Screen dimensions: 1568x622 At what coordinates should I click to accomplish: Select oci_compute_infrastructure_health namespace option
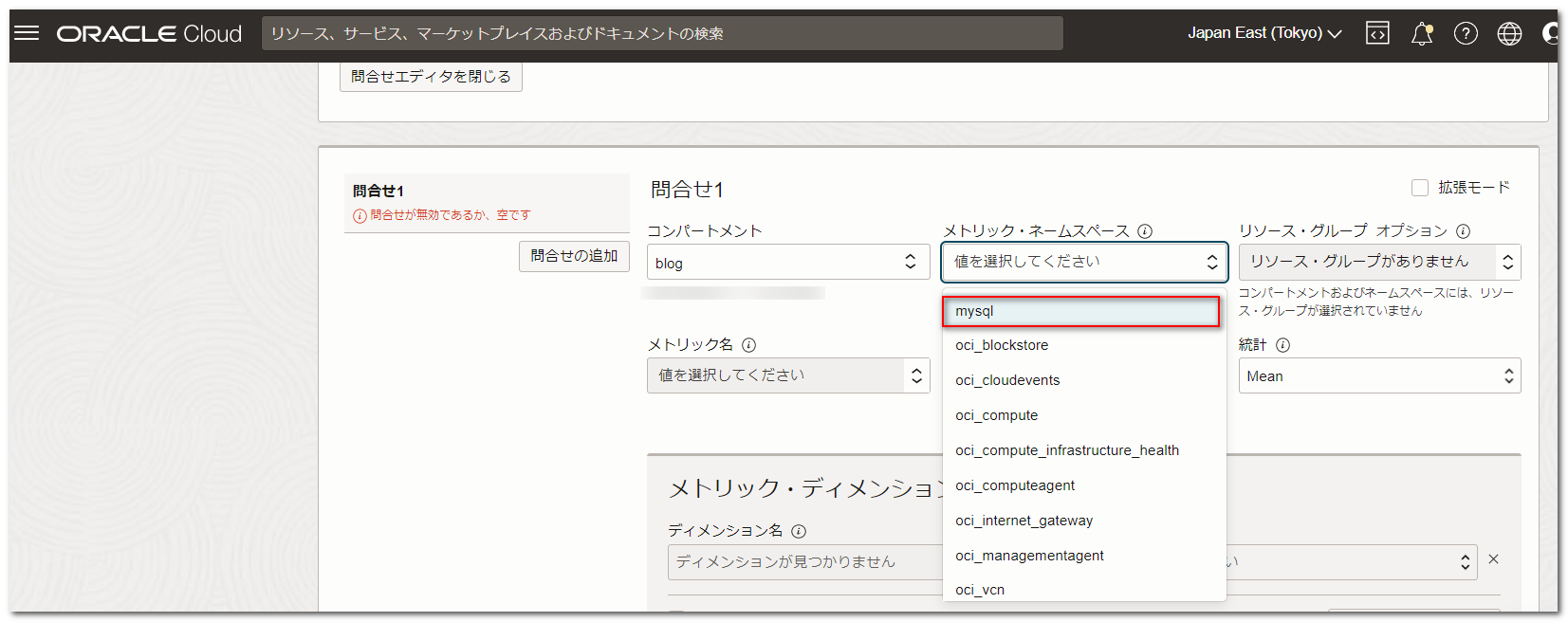pyautogui.click(x=1084, y=450)
